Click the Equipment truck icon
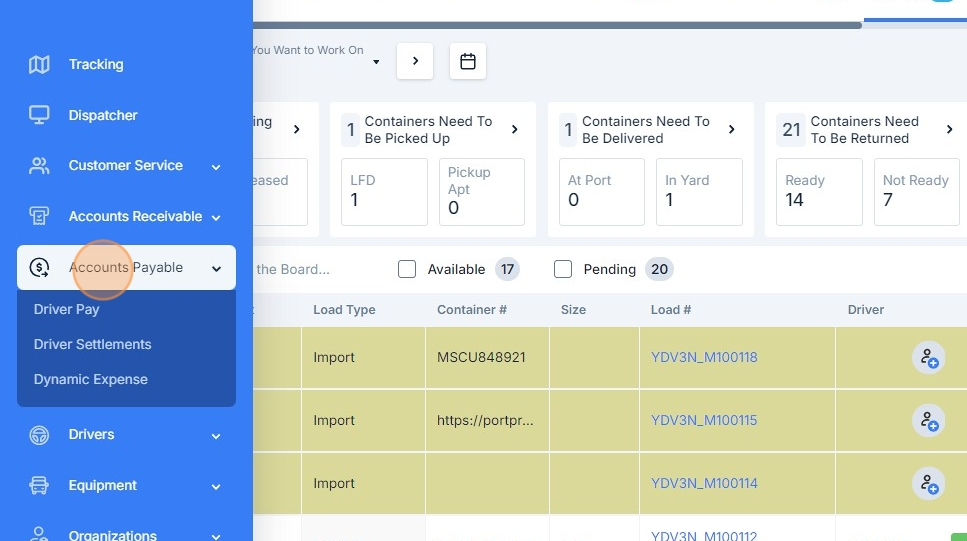 pyautogui.click(x=39, y=485)
